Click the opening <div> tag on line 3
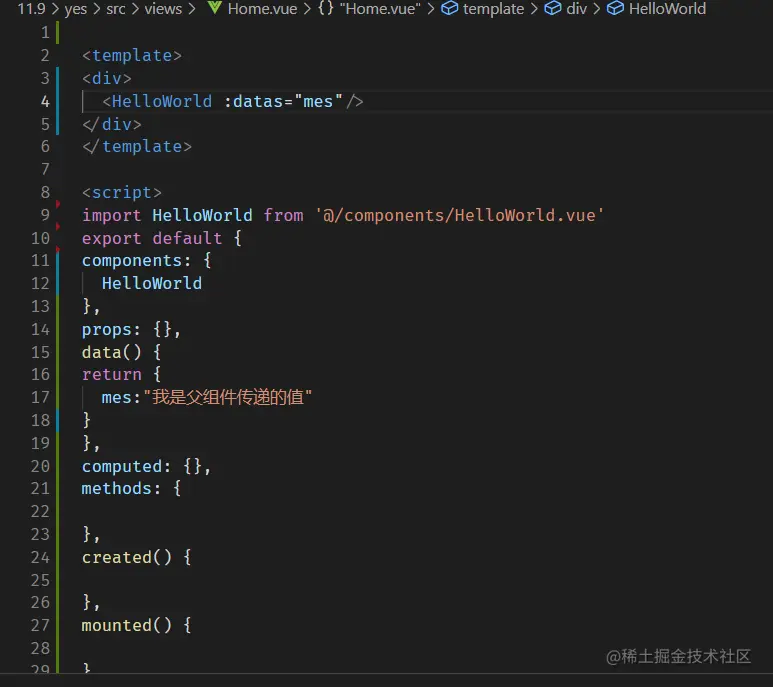 click(106, 78)
